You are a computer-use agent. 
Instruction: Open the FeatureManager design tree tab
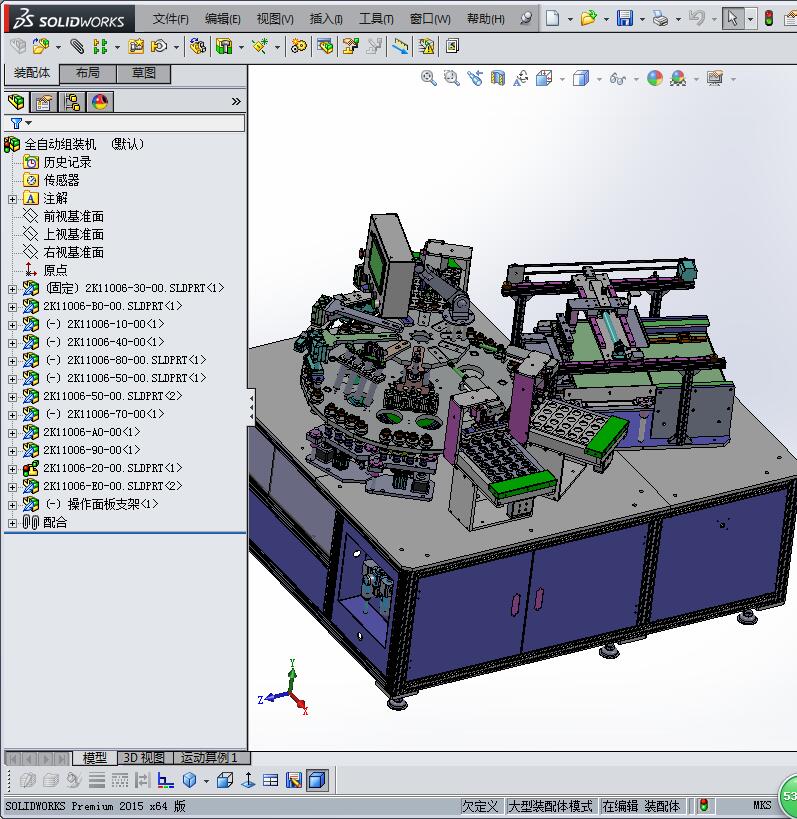click(16, 101)
